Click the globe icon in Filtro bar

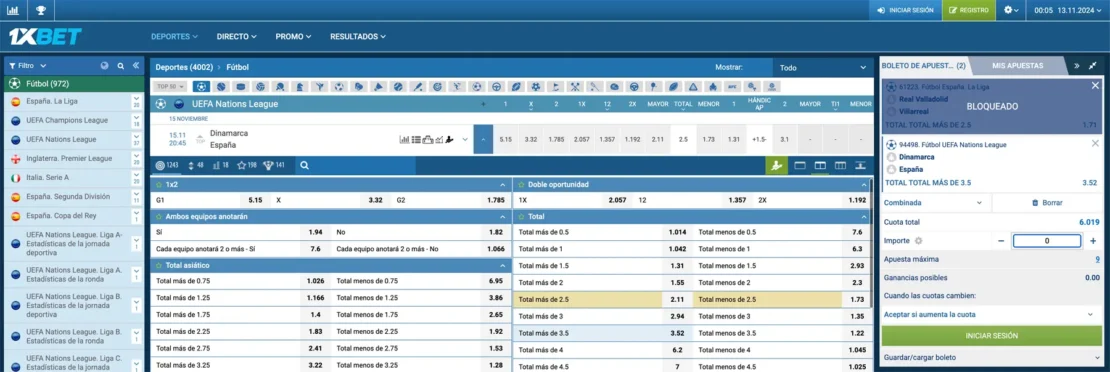(105, 65)
